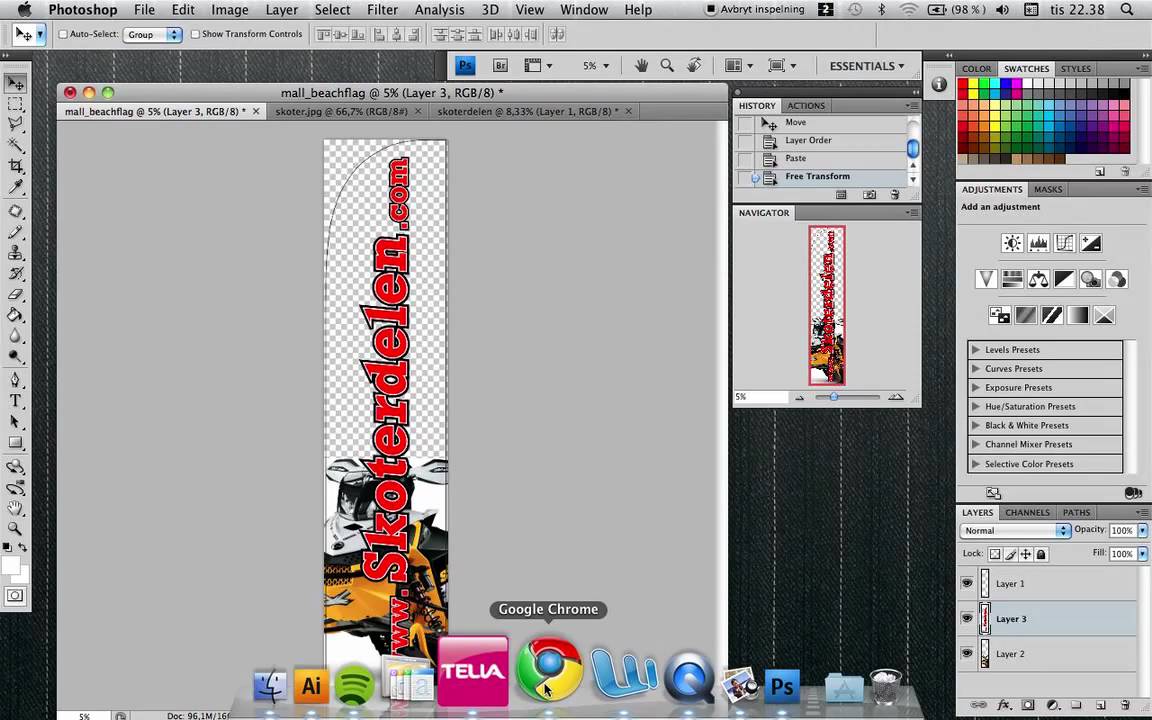Open Adobe Illustrator from the Dock

tap(311, 685)
